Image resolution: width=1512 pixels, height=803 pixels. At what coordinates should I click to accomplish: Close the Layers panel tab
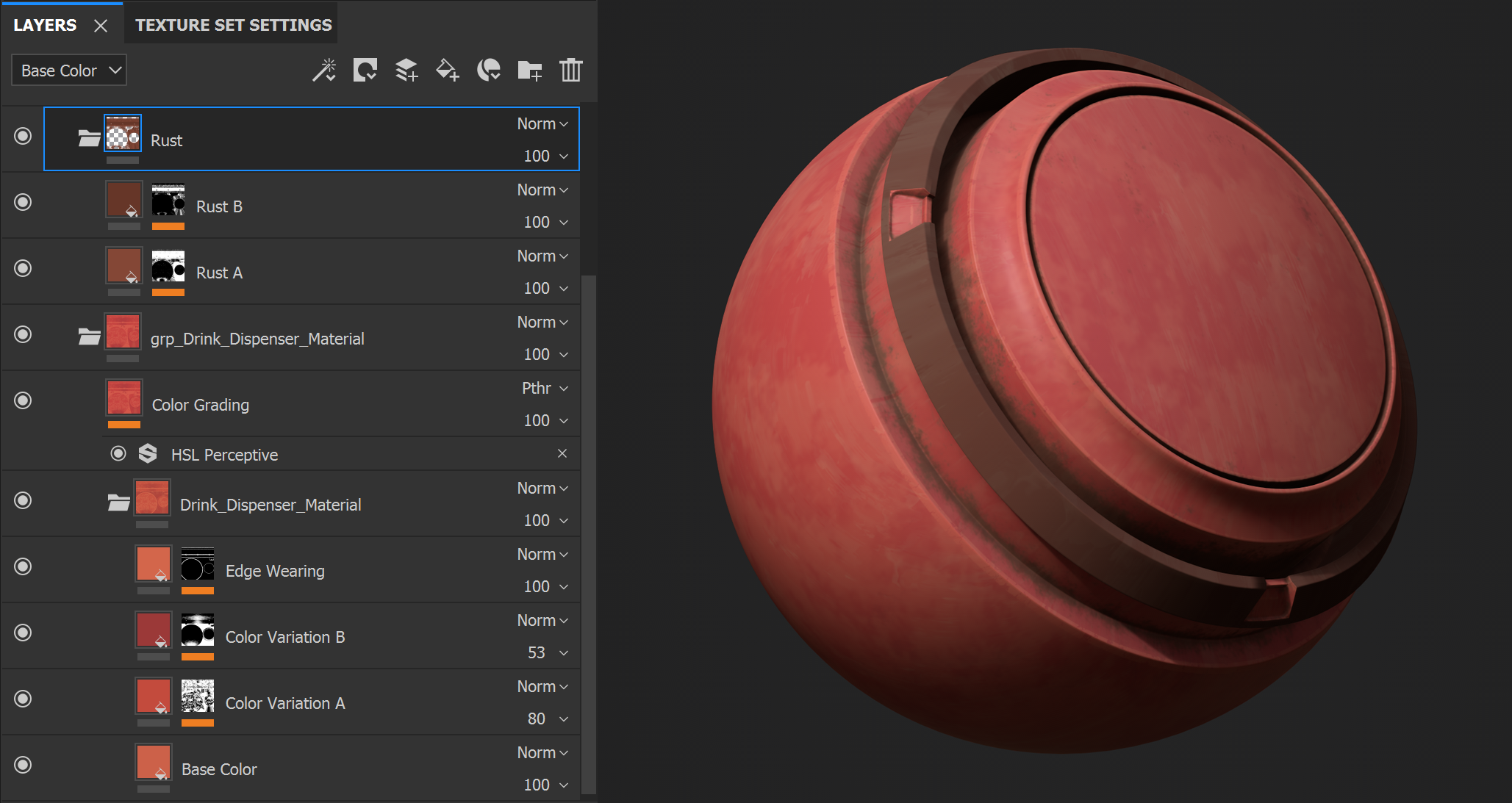(x=101, y=26)
